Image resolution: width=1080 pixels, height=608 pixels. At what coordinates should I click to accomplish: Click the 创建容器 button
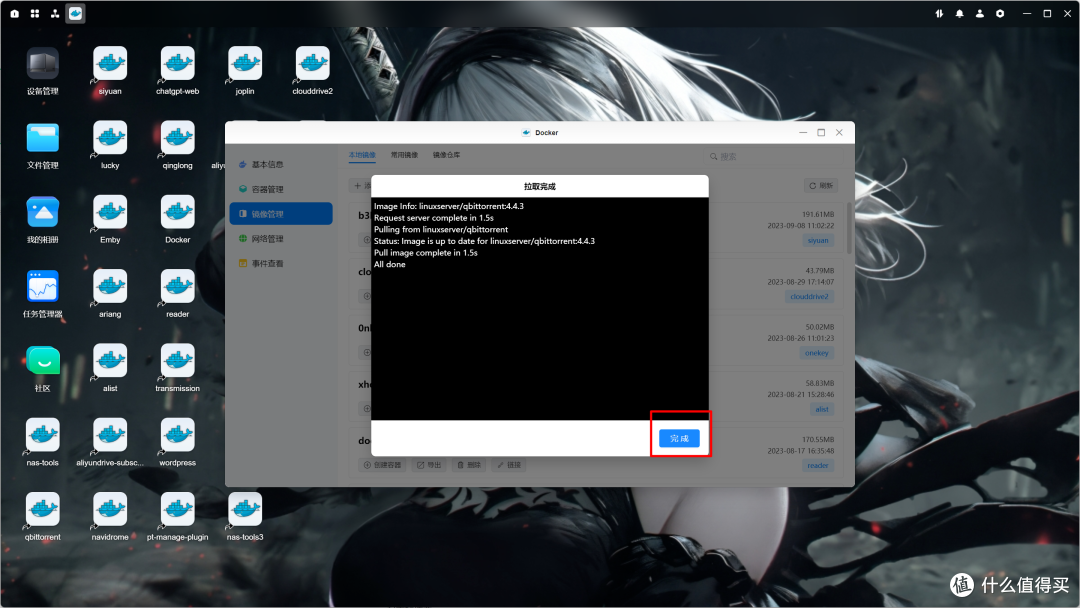click(x=383, y=465)
